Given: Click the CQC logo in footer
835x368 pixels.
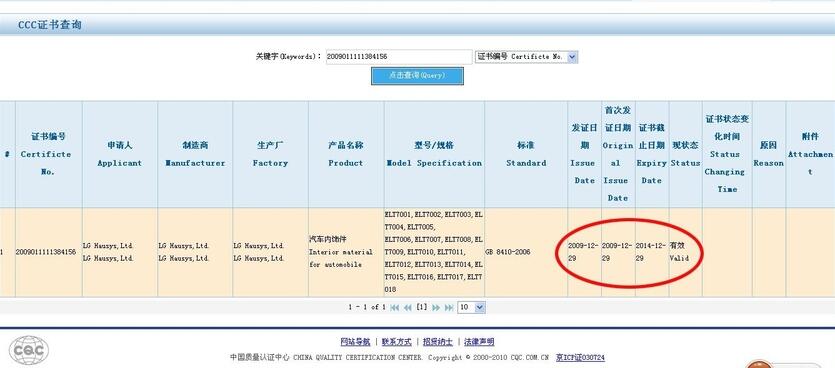Looking at the screenshot, I should (x=29, y=350).
